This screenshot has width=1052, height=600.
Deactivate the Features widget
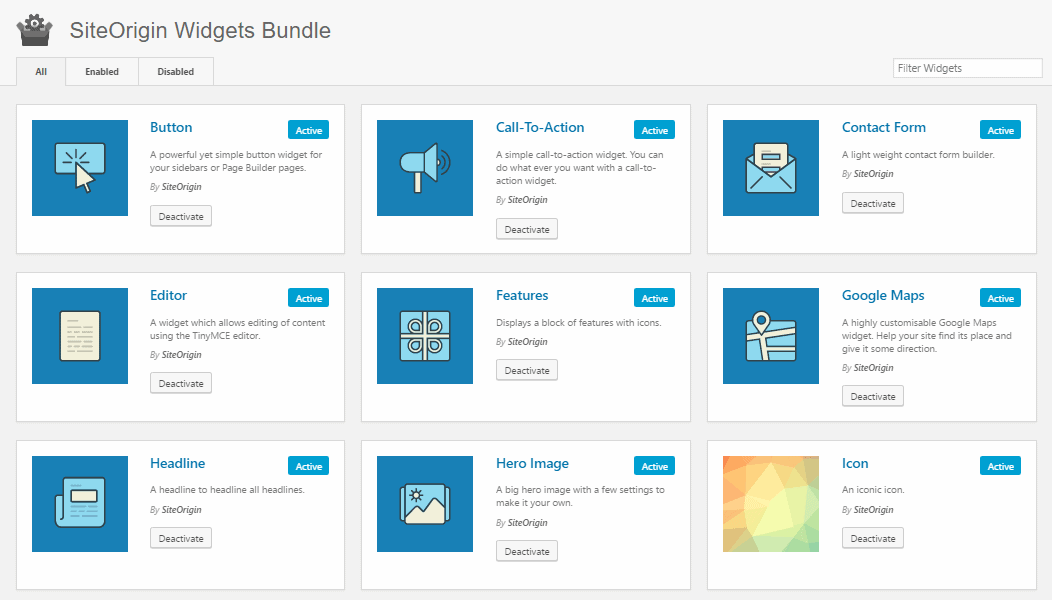[x=527, y=370]
